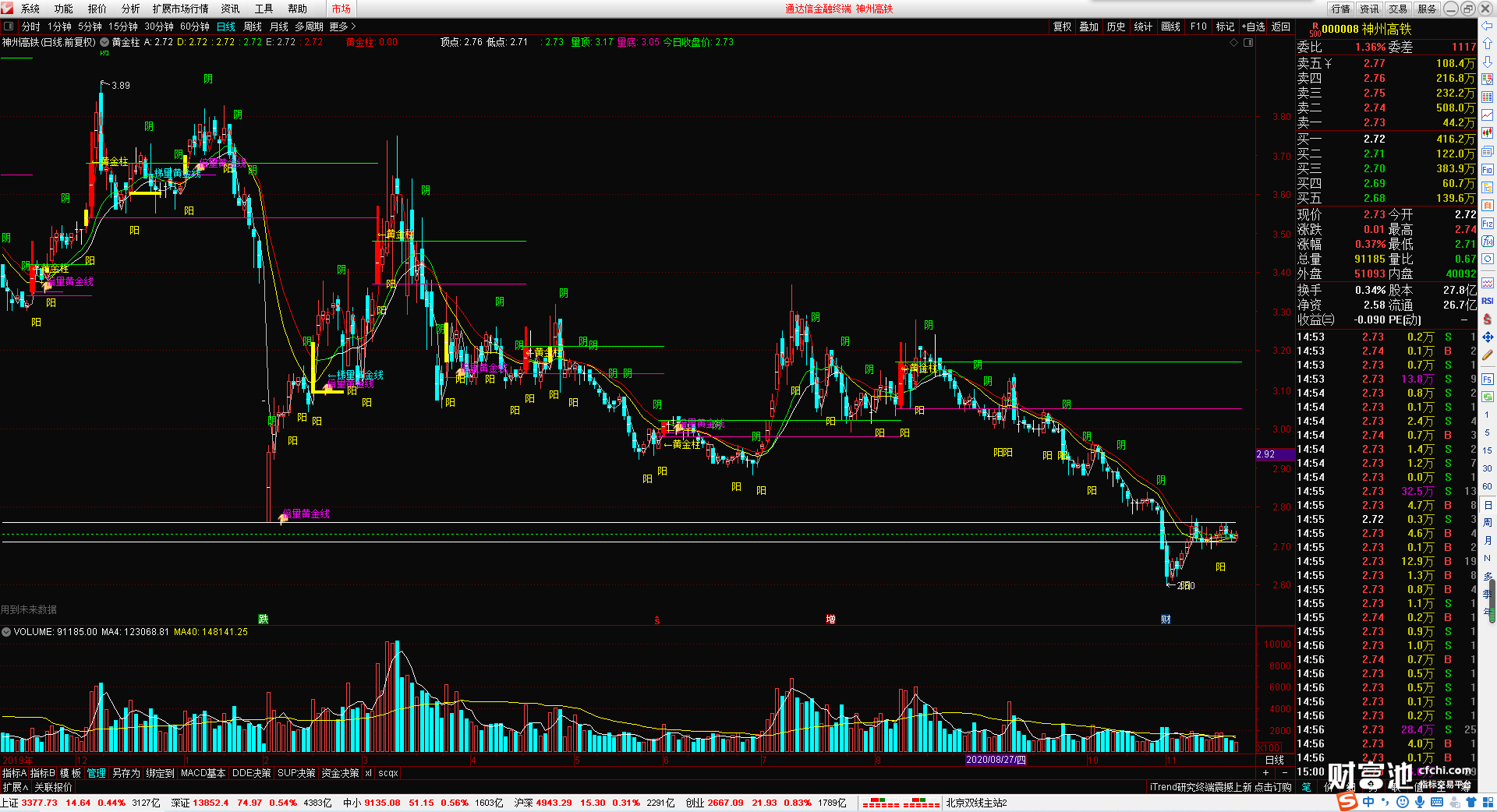Open the 报价 menu
The width and height of the screenshot is (1497, 812).
click(x=97, y=9)
